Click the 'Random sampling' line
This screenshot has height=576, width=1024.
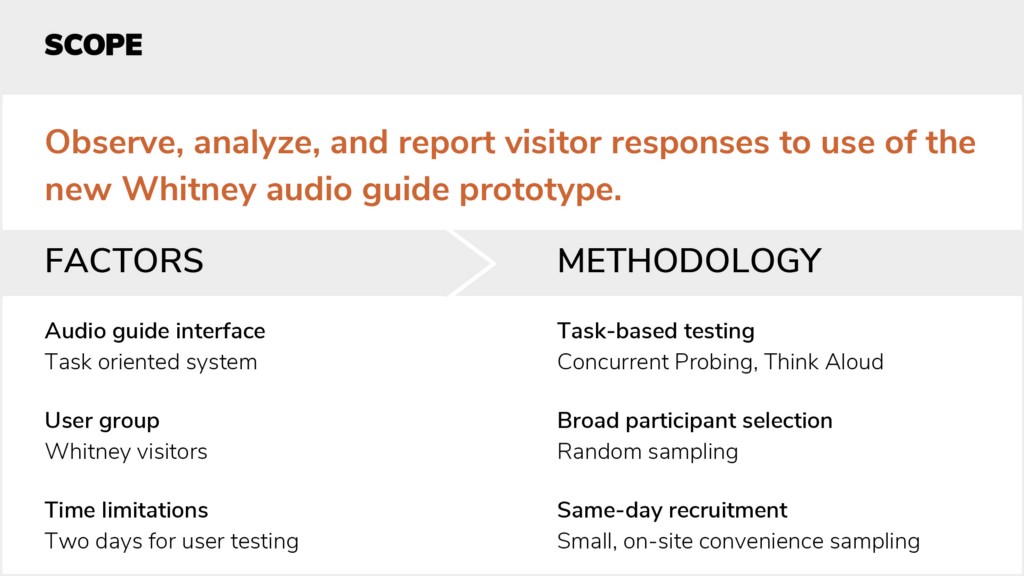pyautogui.click(x=648, y=452)
